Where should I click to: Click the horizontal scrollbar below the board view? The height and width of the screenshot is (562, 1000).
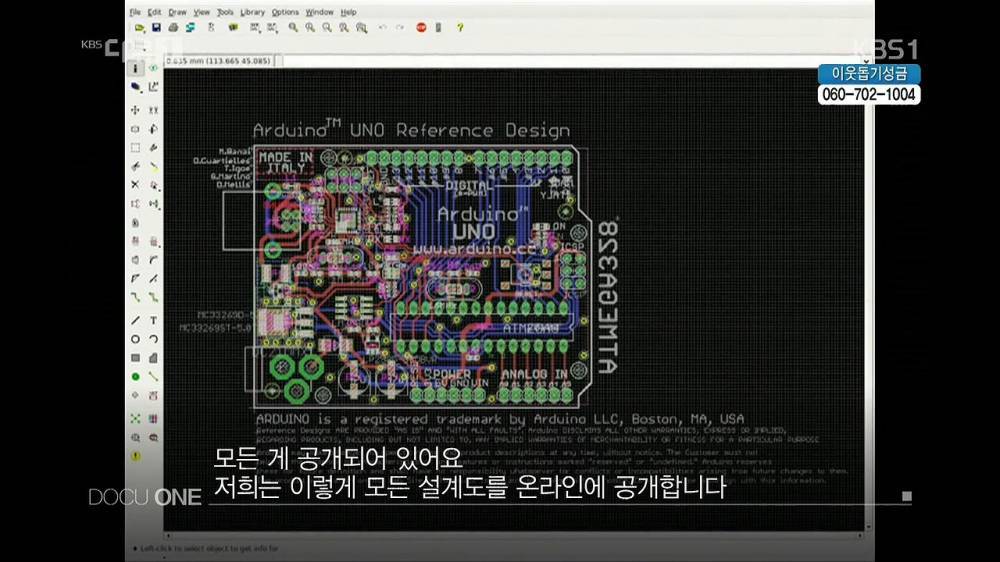click(x=514, y=536)
